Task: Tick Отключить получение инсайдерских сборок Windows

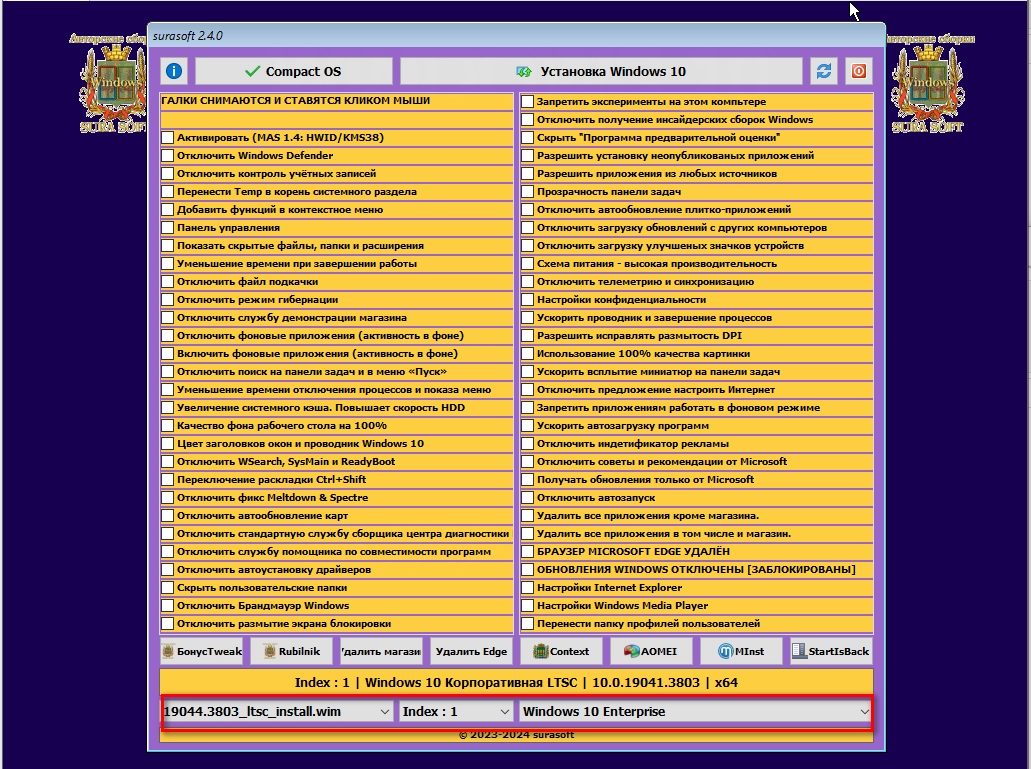Action: pos(527,120)
